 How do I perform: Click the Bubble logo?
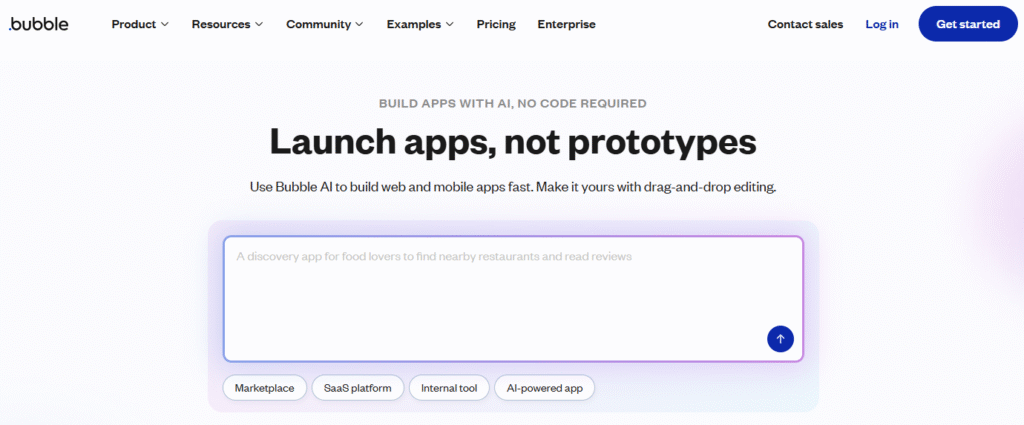[x=39, y=24]
